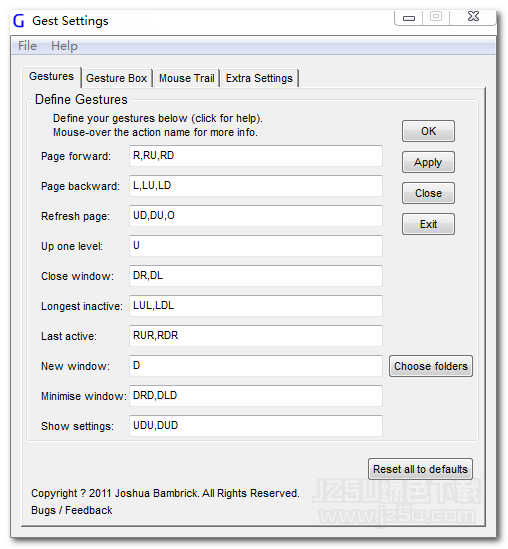Viewport: 508px width, 549px height.
Task: Open the Extra Settings tab
Action: click(x=259, y=78)
